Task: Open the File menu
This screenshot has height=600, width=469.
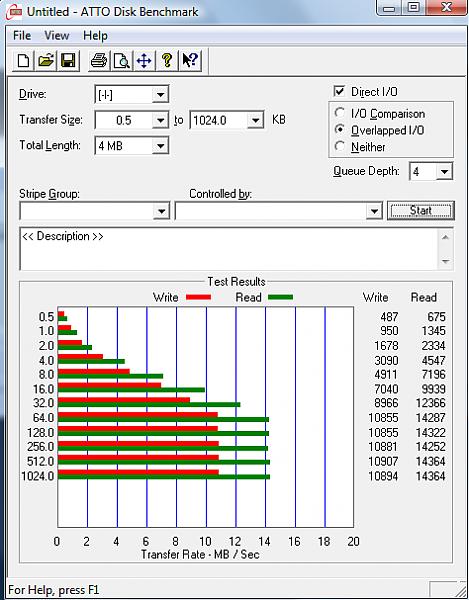Action: click(x=22, y=36)
